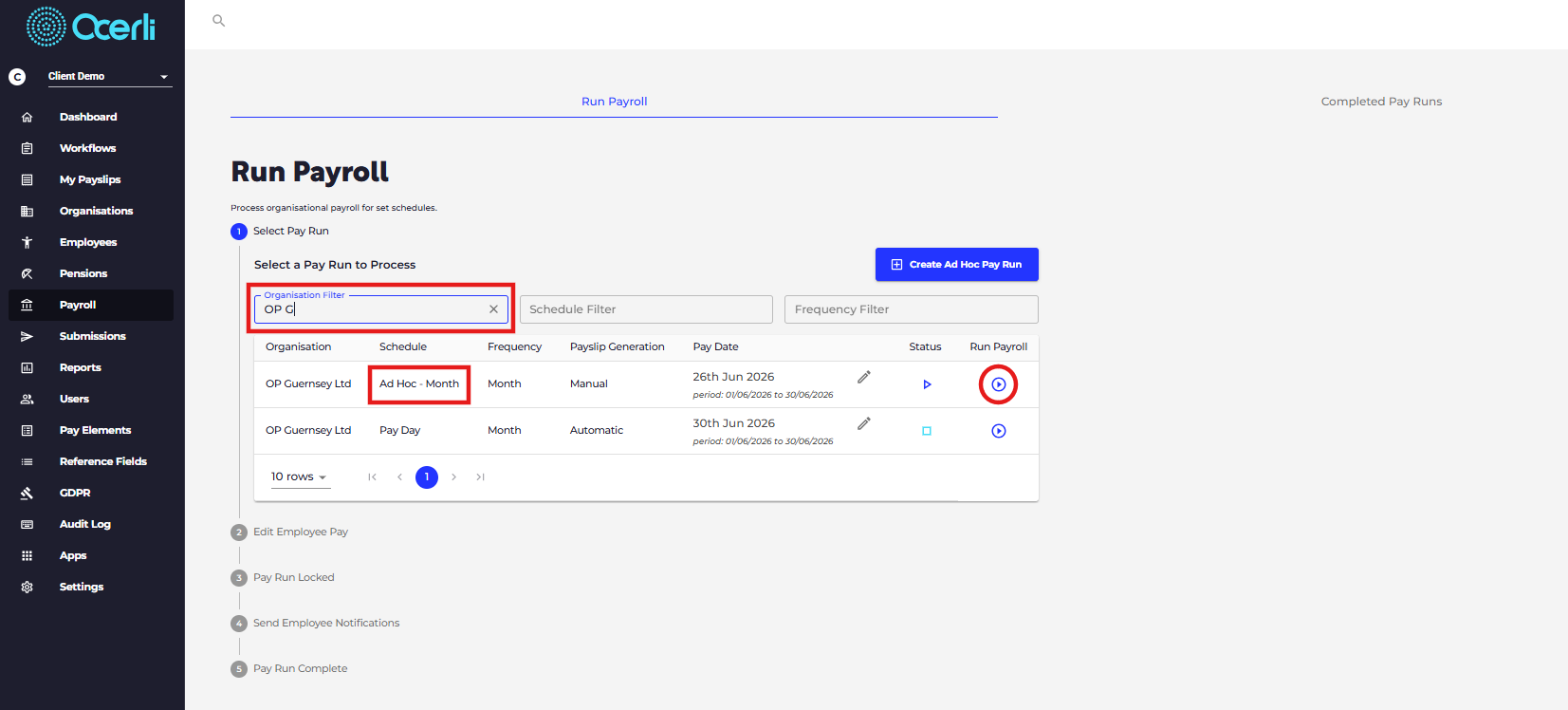Click step 4 Send Employee Notifications

click(315, 623)
